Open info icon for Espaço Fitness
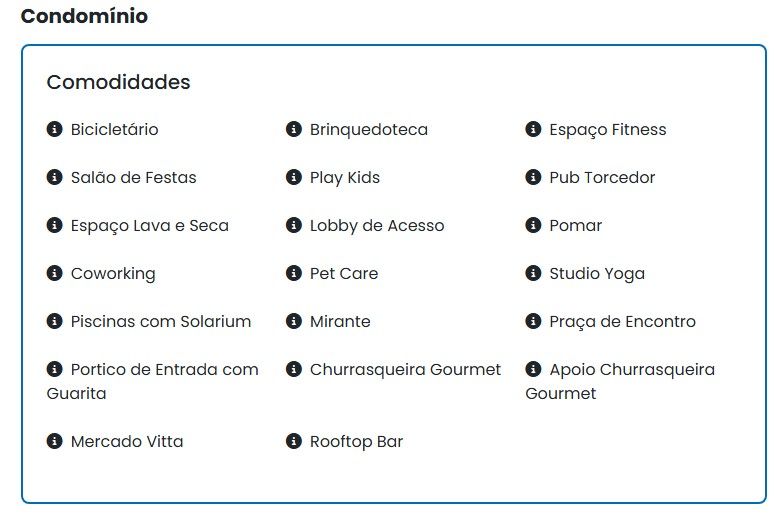The width and height of the screenshot is (778, 523). pyautogui.click(x=533, y=129)
